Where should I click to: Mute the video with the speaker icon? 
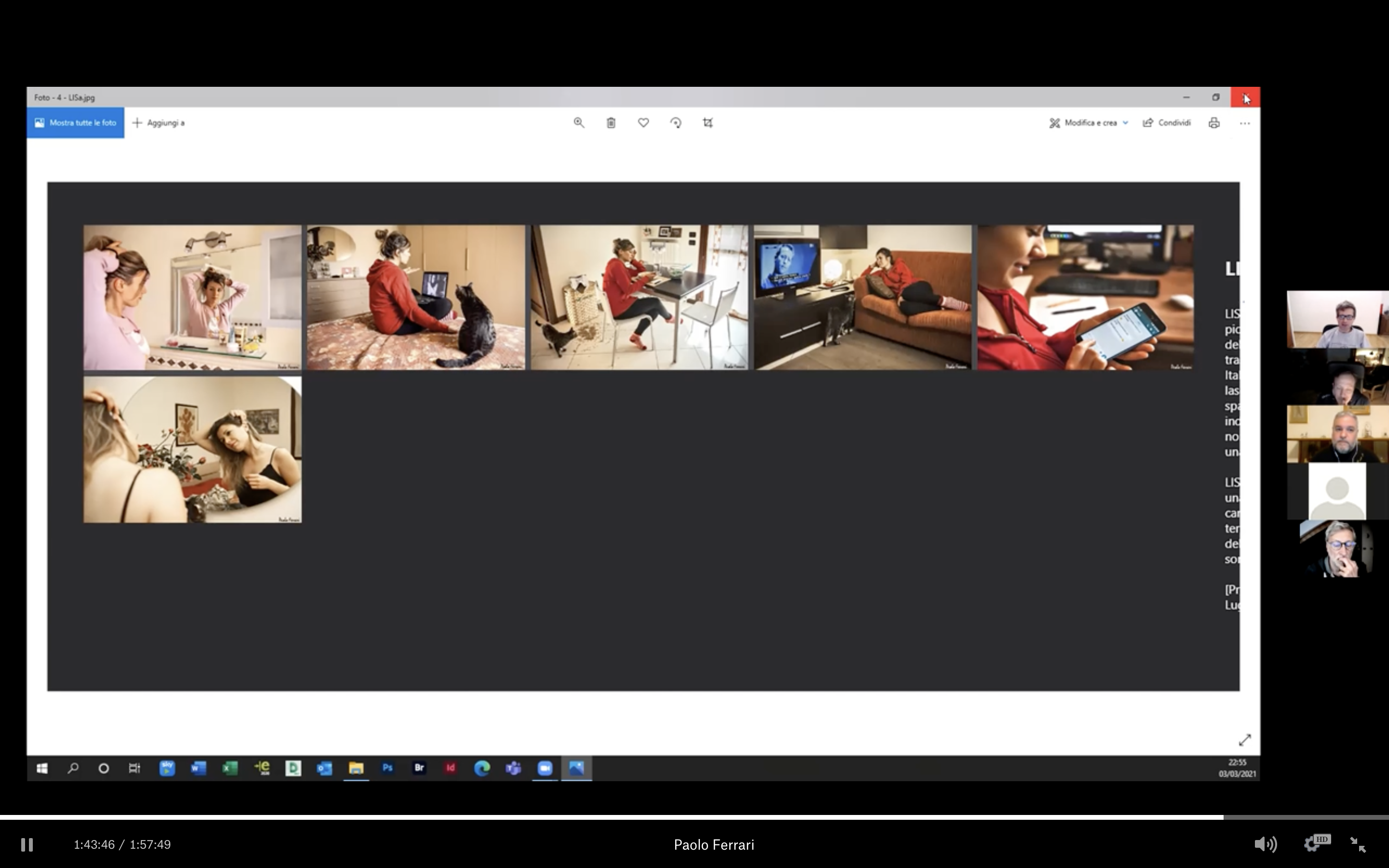coord(1265,844)
